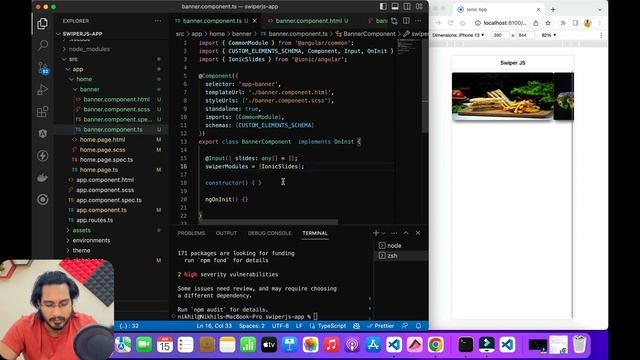Viewport: 640px width, 360px height.
Task: Click the editor horizontal scrollbar
Action: coord(268,222)
